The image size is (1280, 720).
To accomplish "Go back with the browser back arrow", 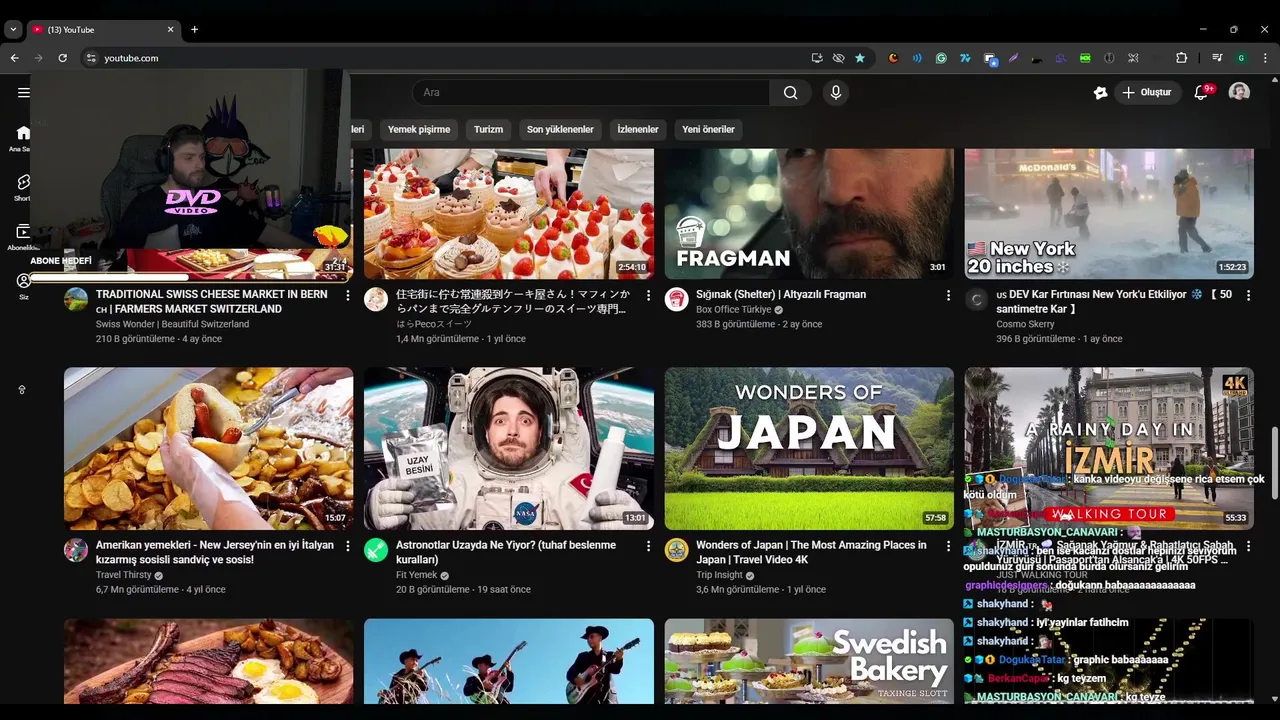I will pyautogui.click(x=14, y=58).
